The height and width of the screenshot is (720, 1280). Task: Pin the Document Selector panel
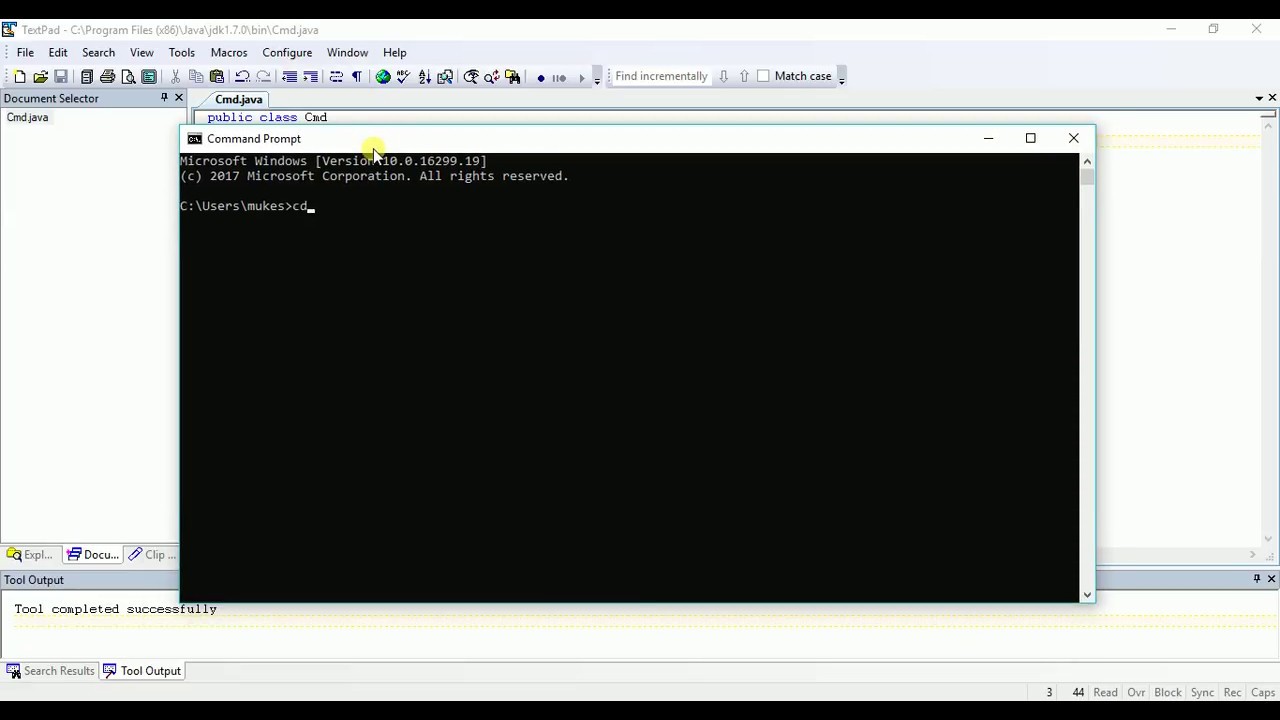pos(164,98)
